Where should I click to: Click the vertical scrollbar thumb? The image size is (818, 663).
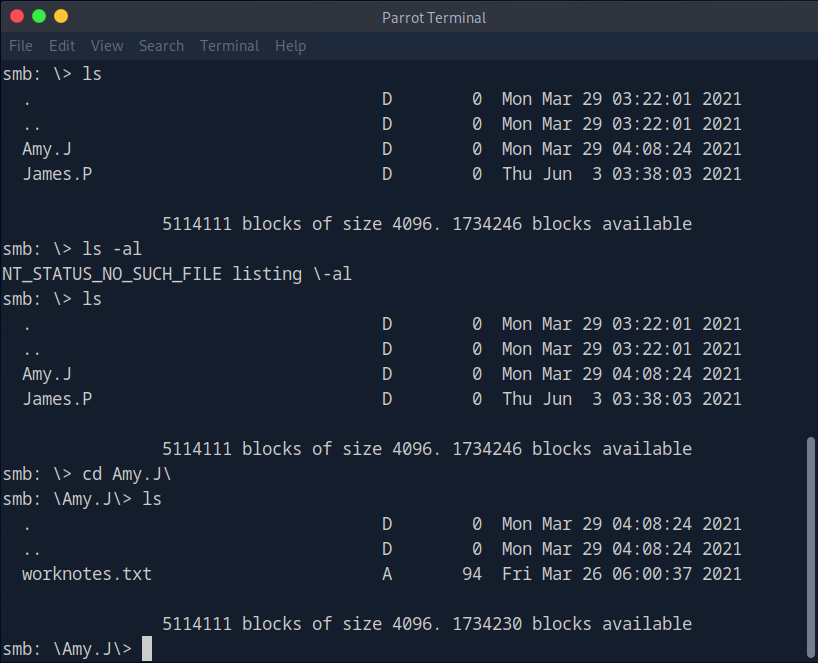tap(811, 545)
